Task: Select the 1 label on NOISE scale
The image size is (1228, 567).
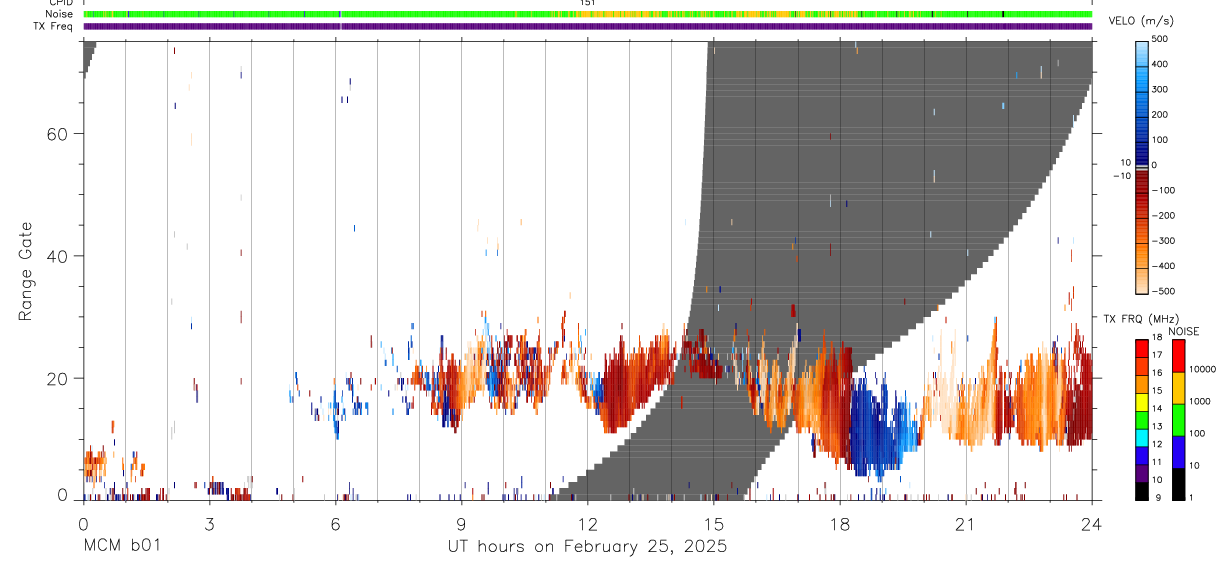Action: pyautogui.click(x=1191, y=499)
